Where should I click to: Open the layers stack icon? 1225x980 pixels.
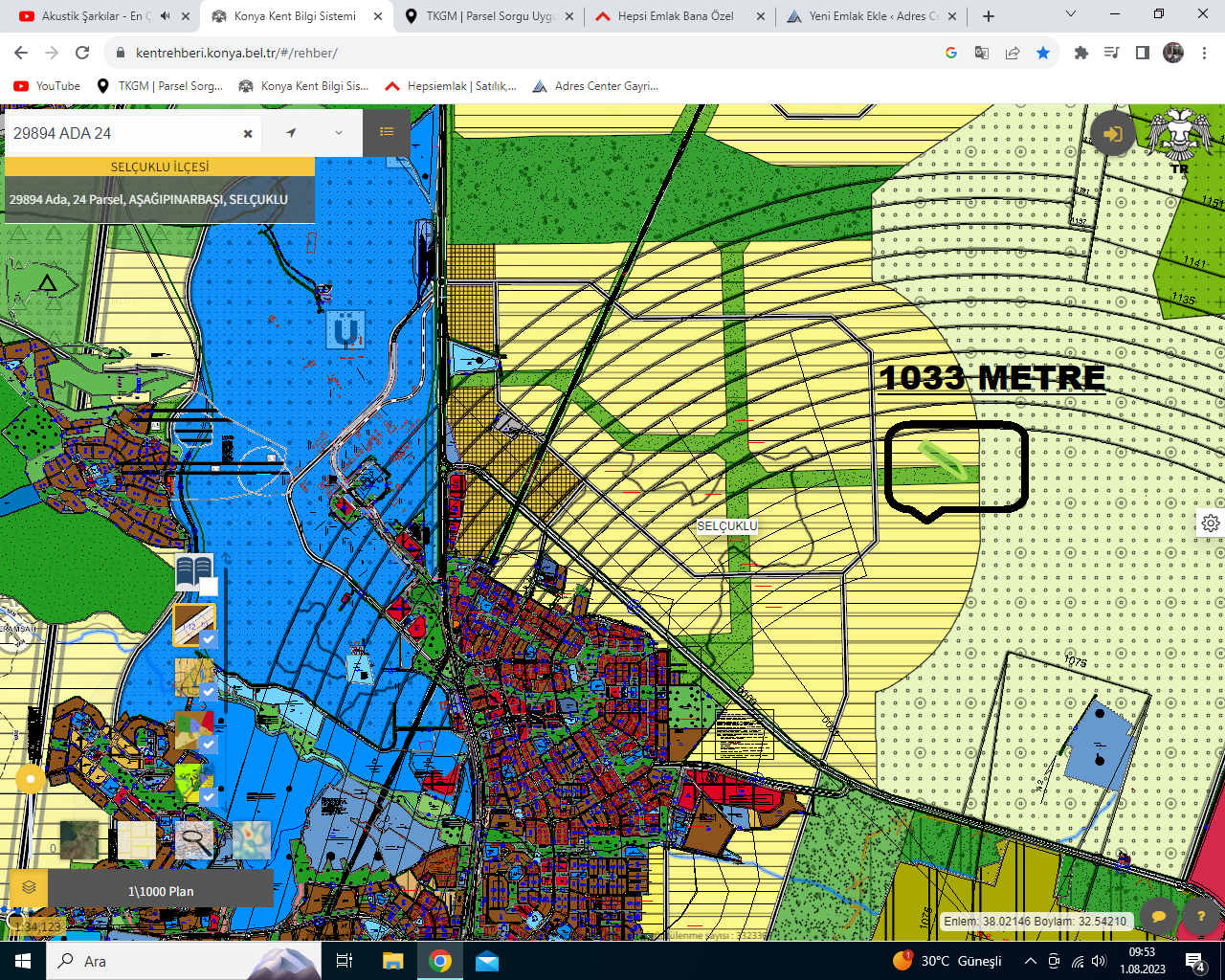(x=29, y=887)
